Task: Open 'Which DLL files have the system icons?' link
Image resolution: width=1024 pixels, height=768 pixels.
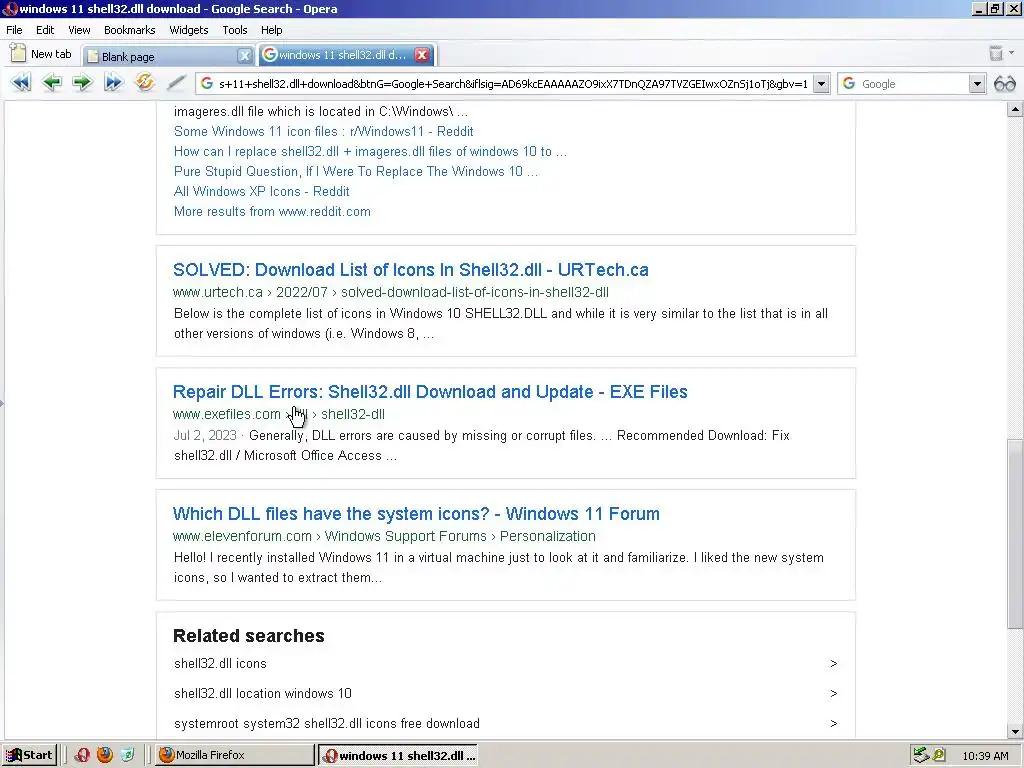Action: (416, 514)
